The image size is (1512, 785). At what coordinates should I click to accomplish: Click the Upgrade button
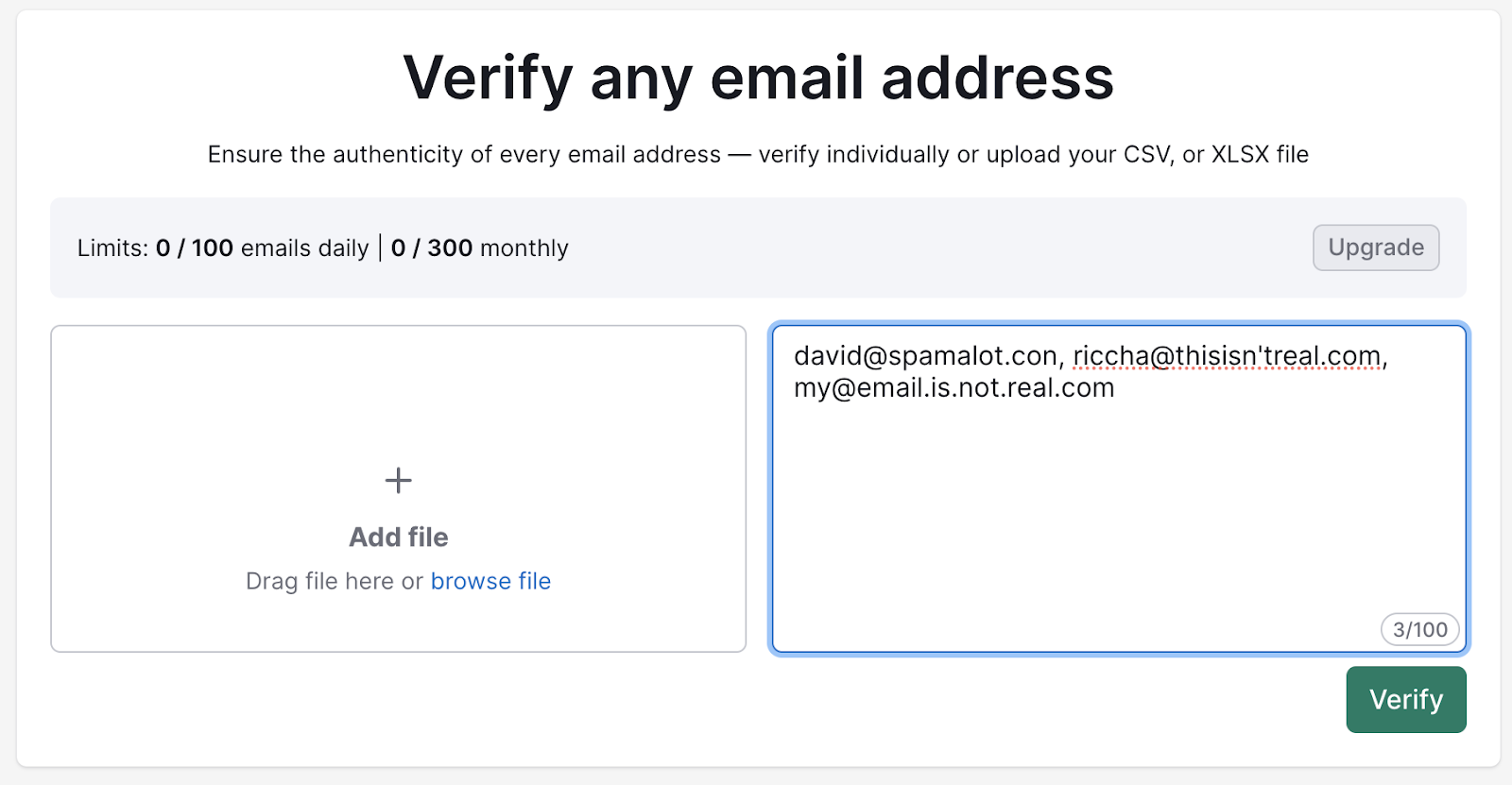(x=1375, y=247)
